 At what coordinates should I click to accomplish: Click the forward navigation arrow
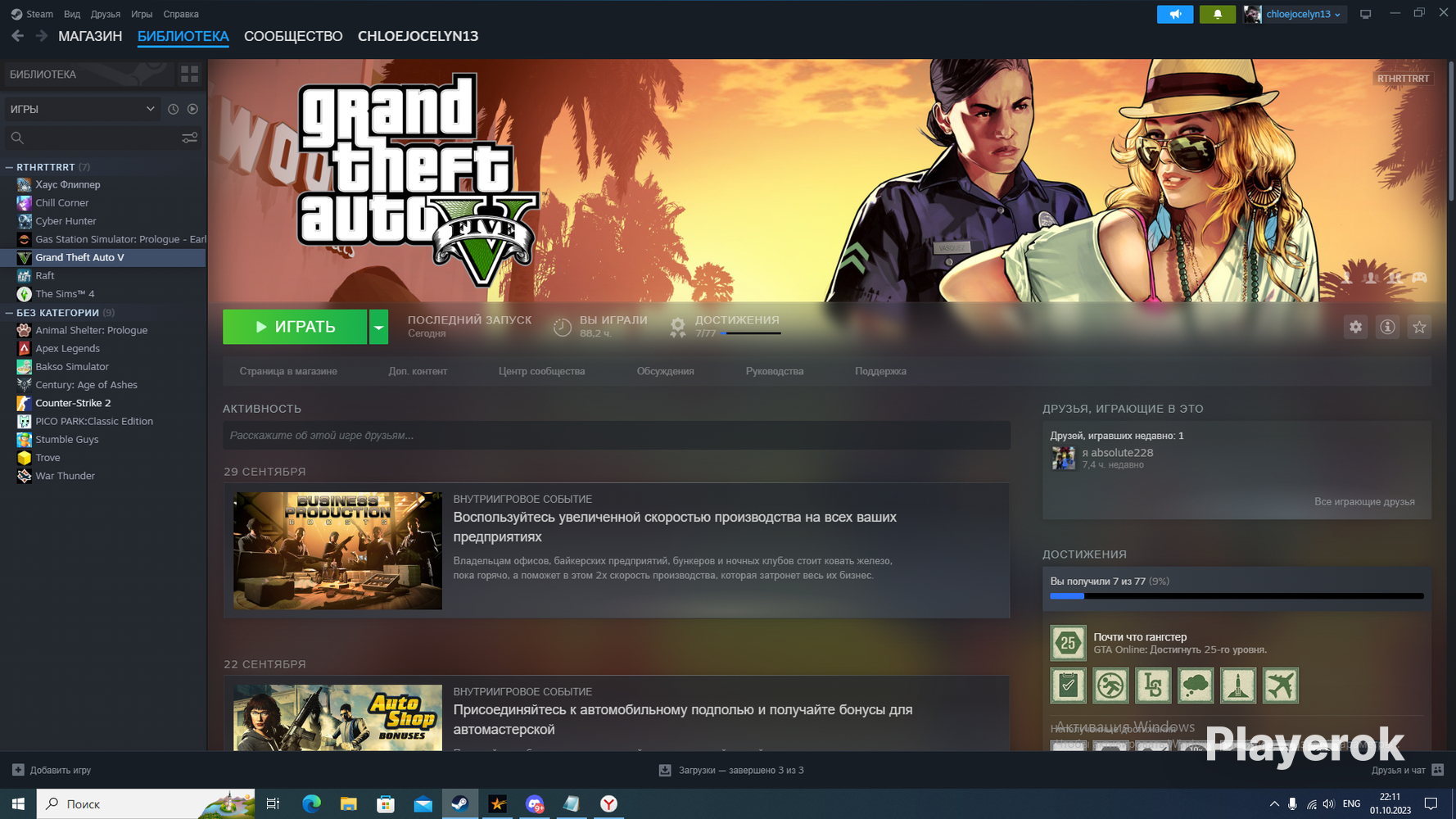[x=41, y=36]
